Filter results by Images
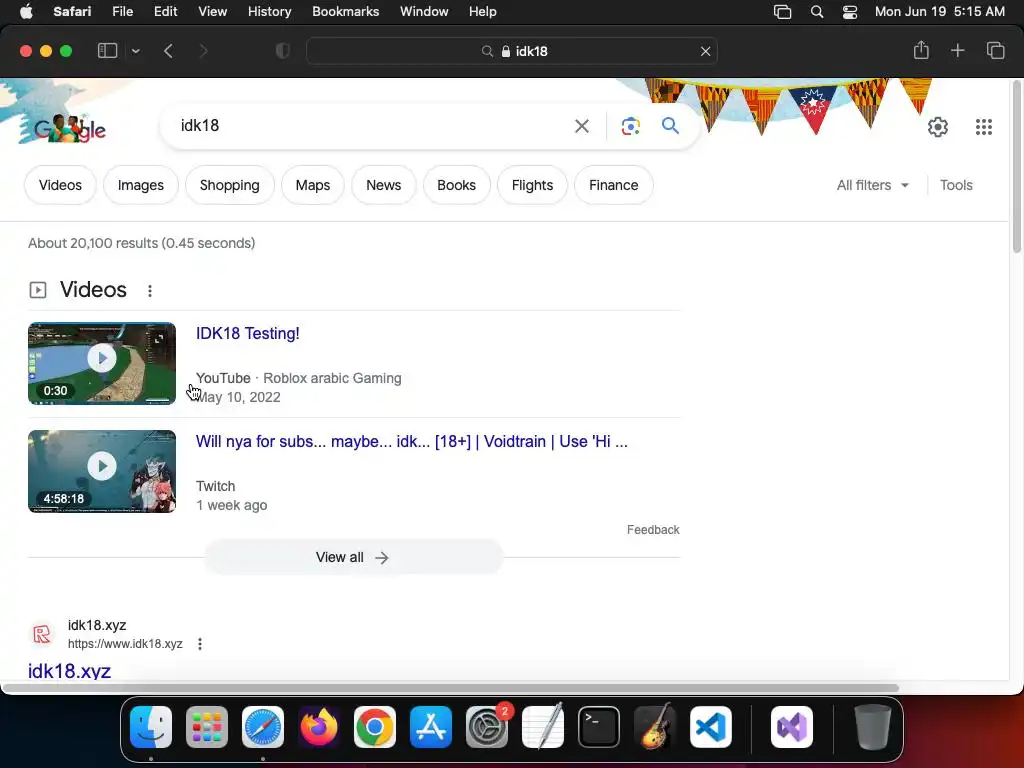The image size is (1024, 768). pyautogui.click(x=140, y=185)
